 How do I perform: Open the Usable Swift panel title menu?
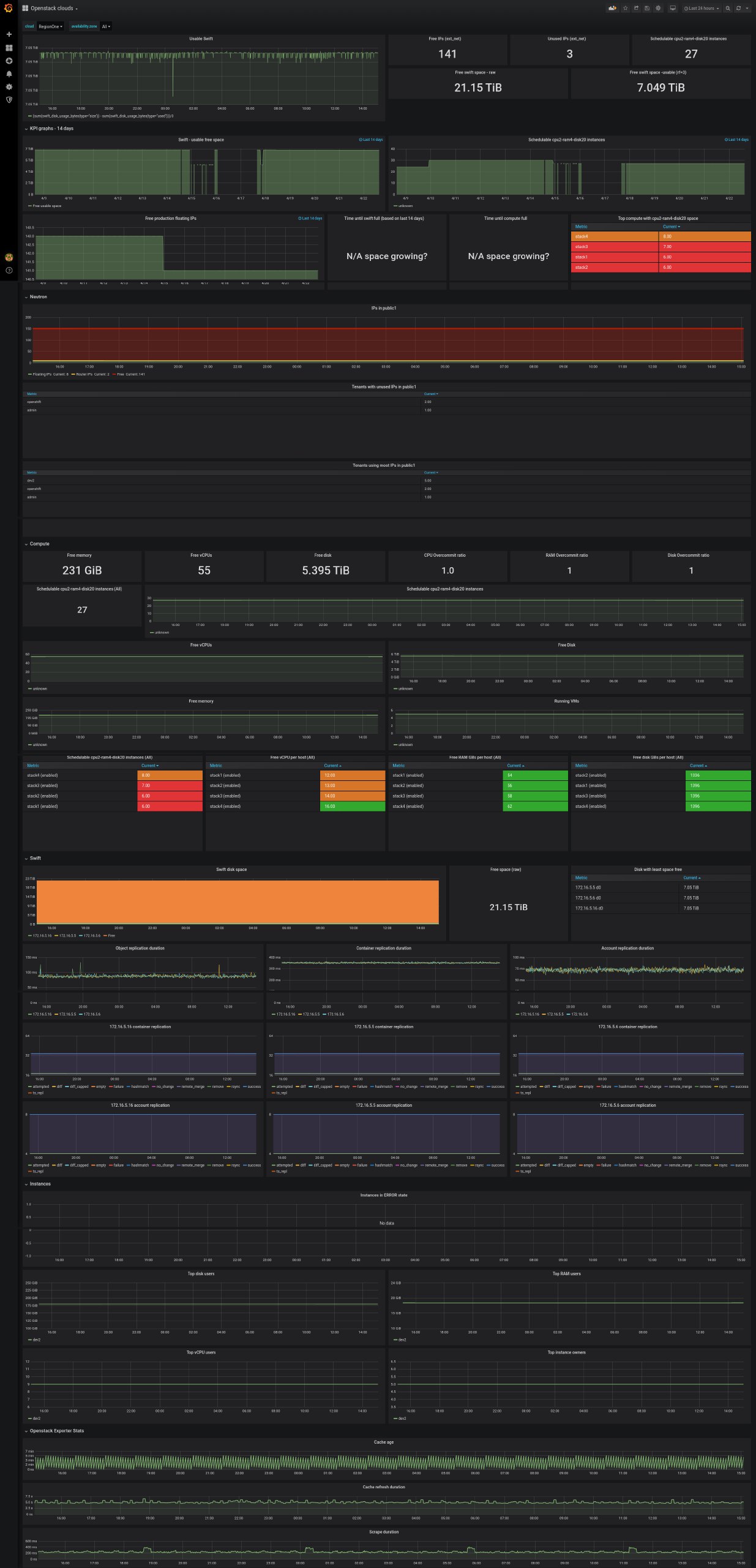(x=201, y=39)
